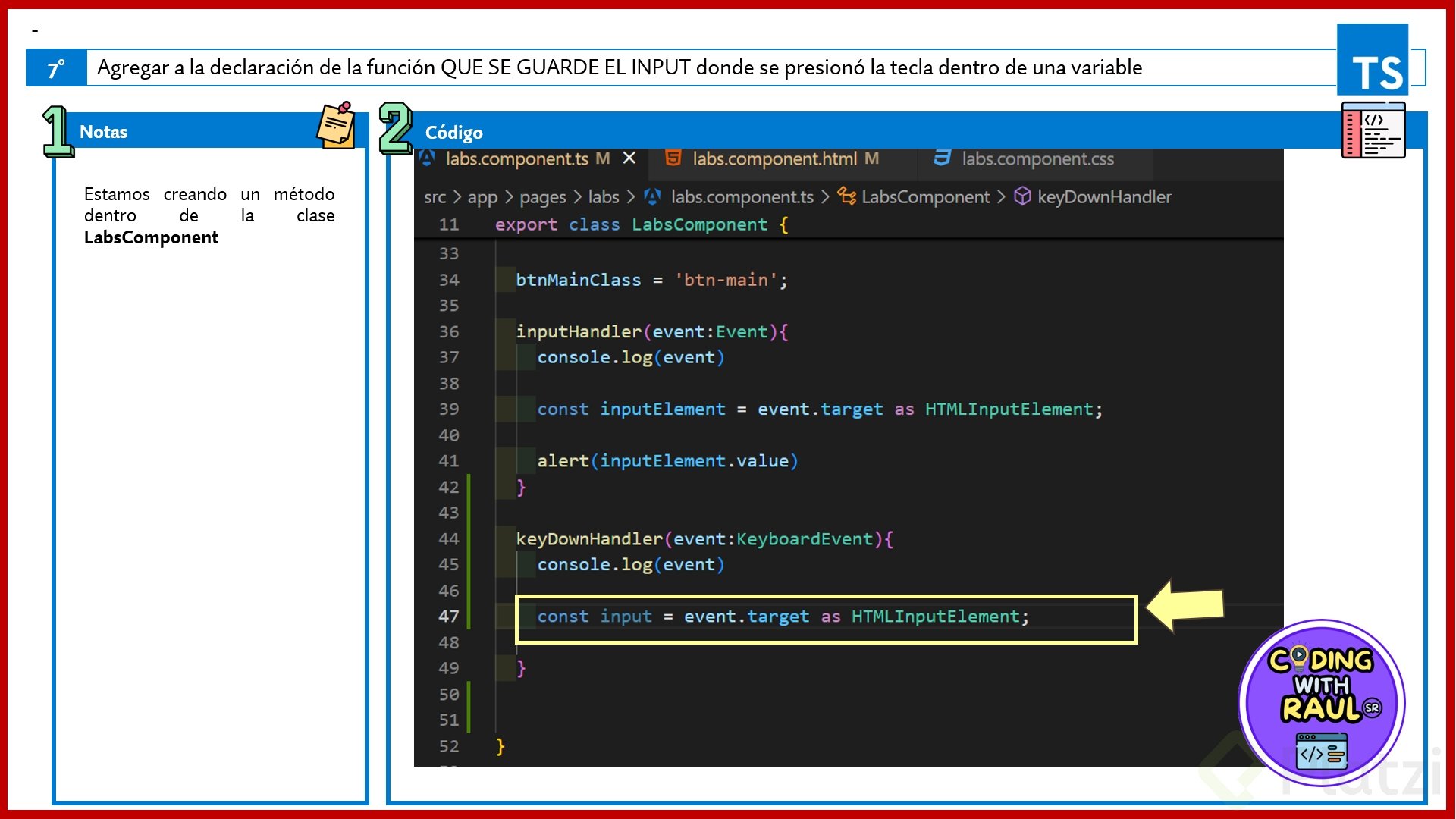1456x819 pixels.
Task: Open the labs.component.css tab
Action: (x=1037, y=158)
